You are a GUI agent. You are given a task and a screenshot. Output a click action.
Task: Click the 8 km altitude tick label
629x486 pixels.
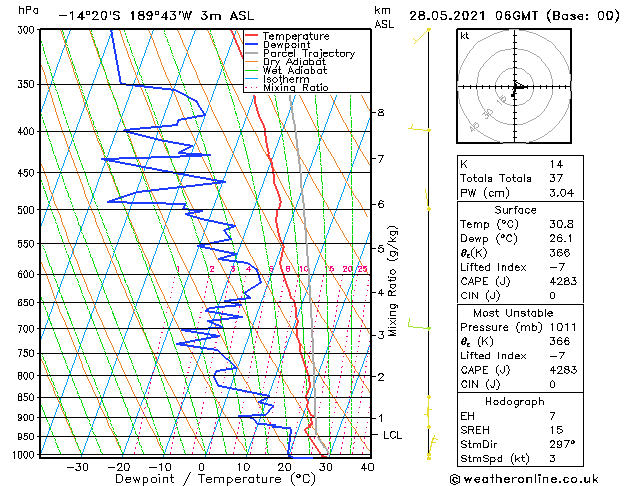pos(381,112)
